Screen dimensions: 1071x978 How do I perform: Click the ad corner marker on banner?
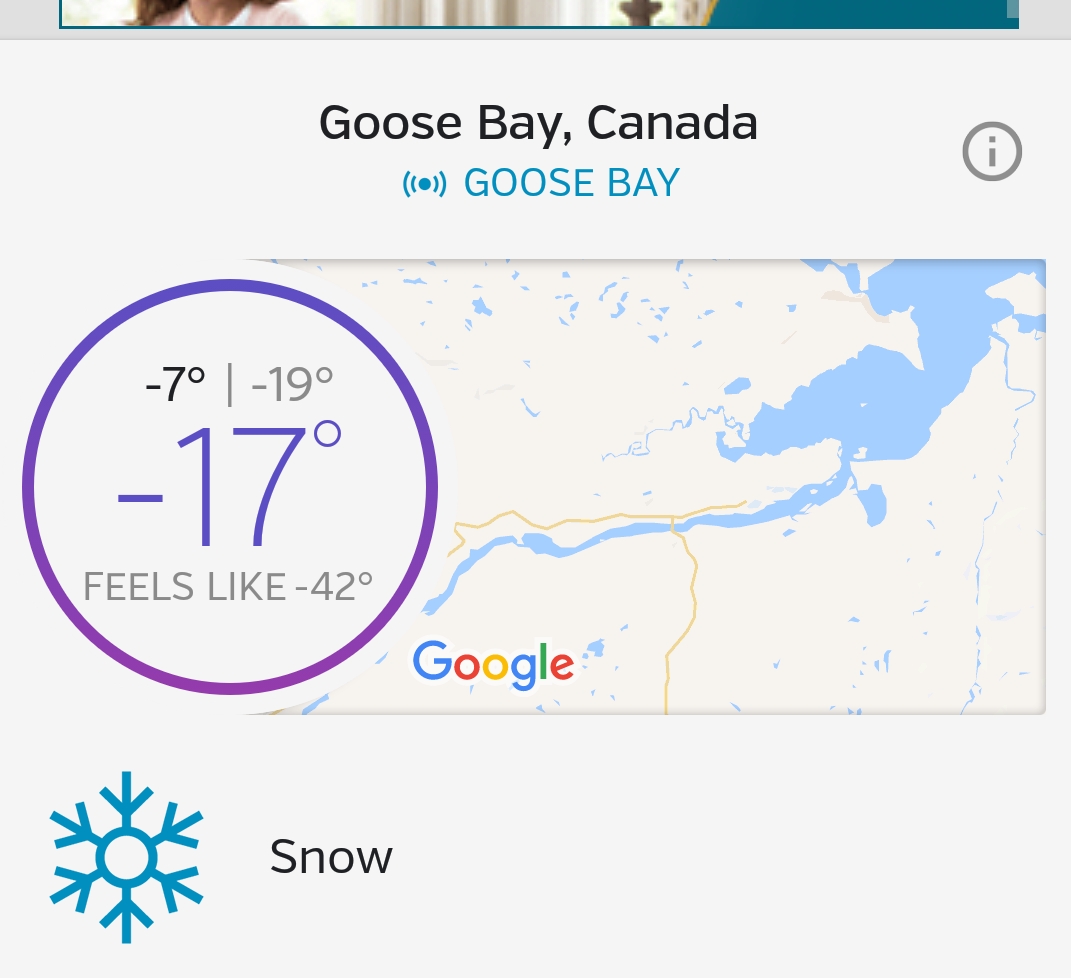[x=1012, y=8]
